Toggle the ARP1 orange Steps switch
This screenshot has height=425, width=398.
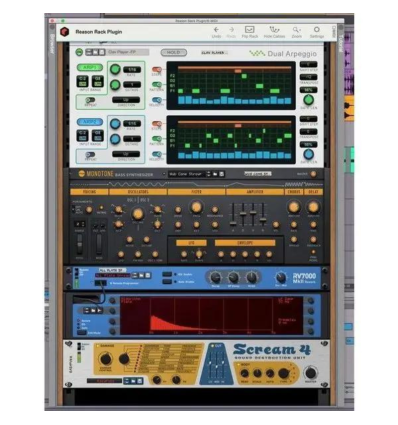pyautogui.click(x=157, y=69)
